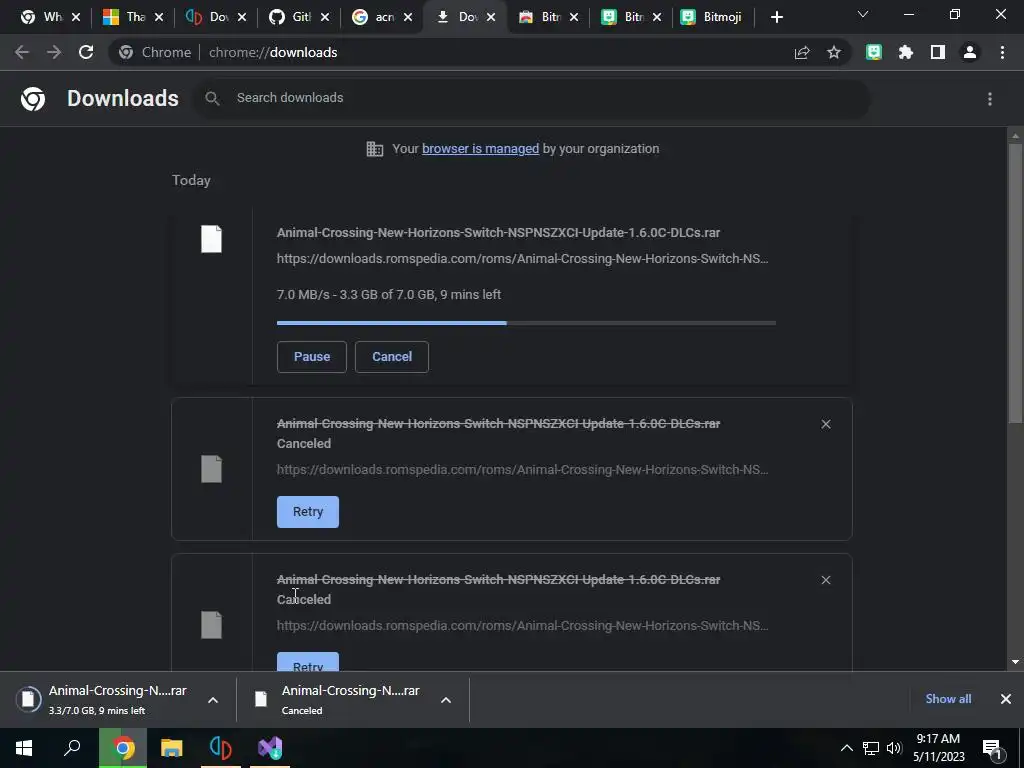
Task: Click the volume speaker tray icon
Action: (894, 748)
